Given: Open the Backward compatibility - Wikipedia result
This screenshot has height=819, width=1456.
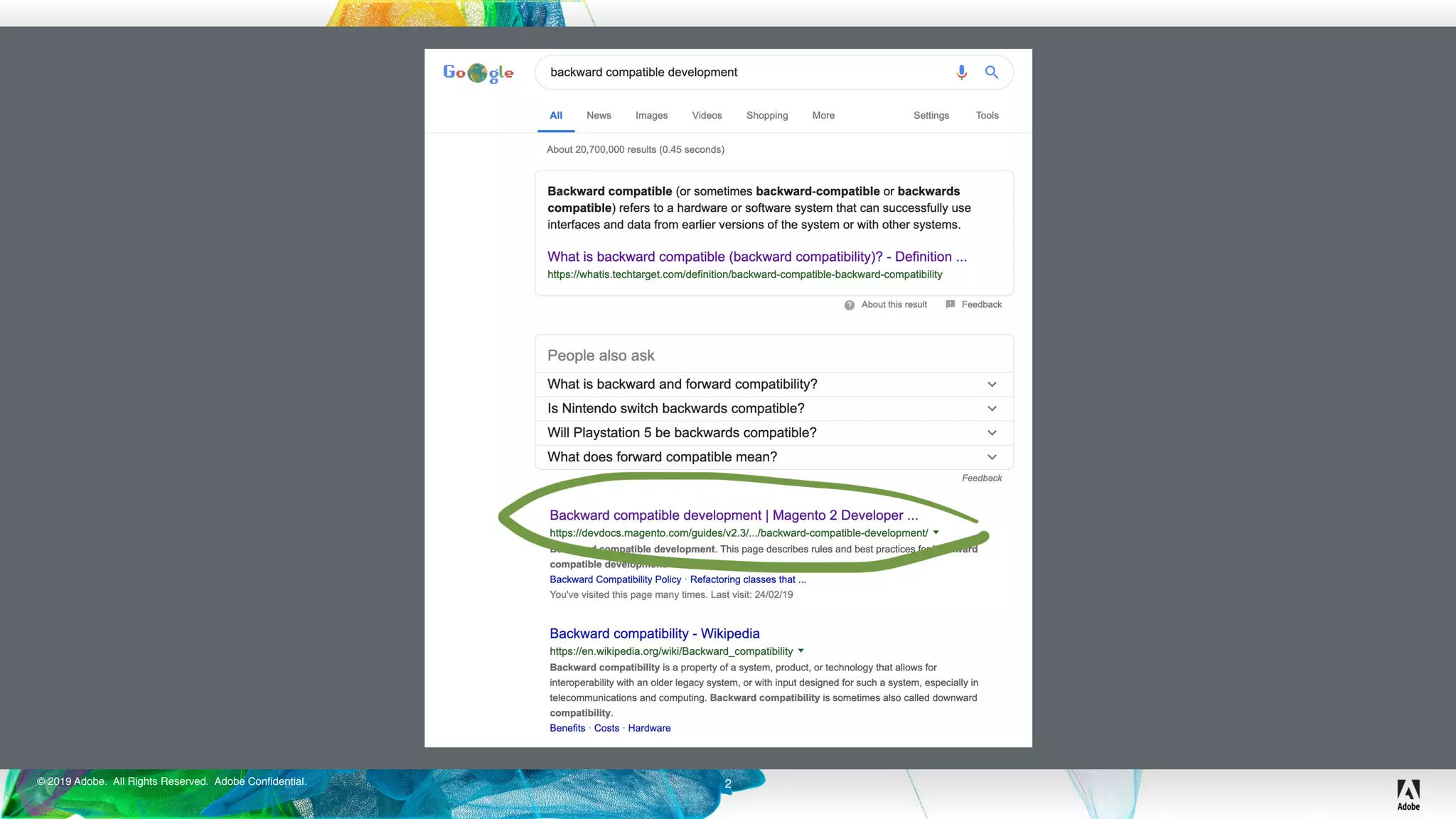Looking at the screenshot, I should click(654, 633).
